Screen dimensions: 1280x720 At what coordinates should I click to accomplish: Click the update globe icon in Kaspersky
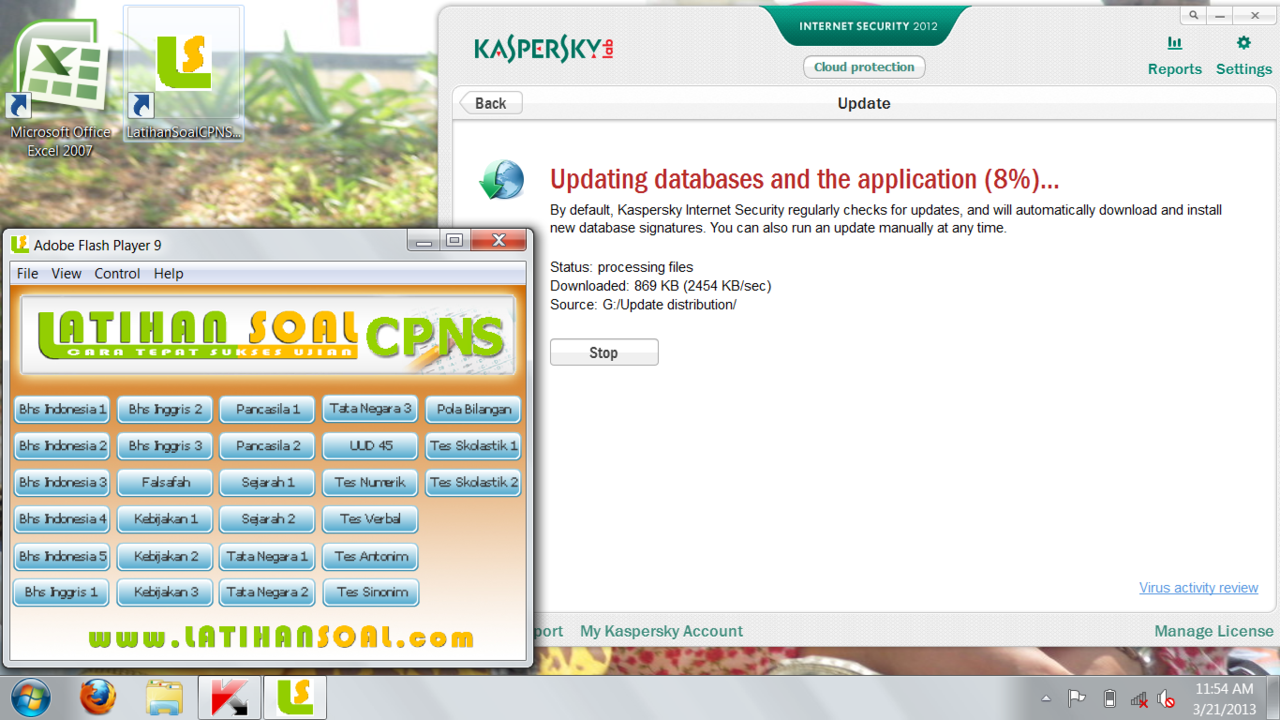click(x=501, y=180)
